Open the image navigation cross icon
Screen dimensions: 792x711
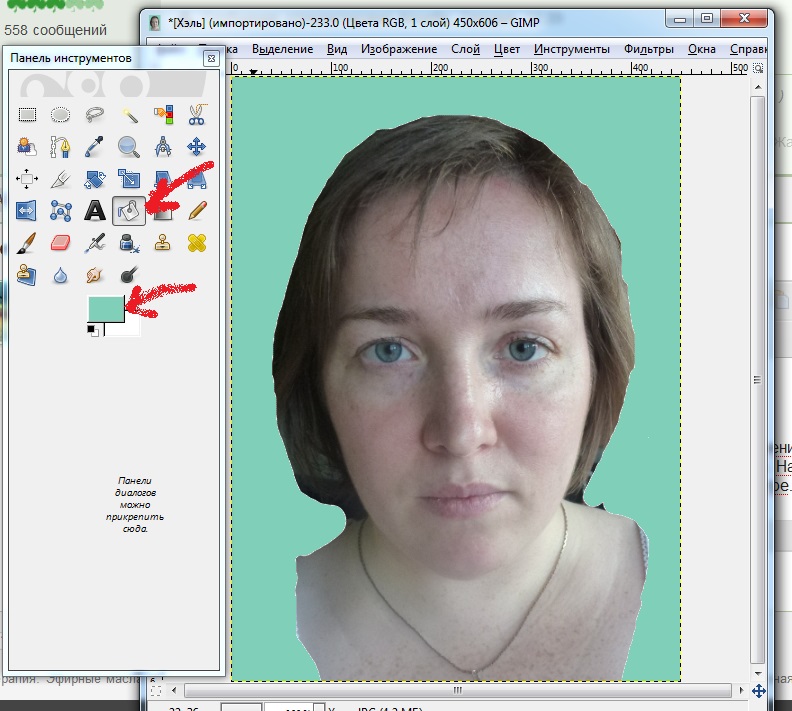tap(759, 690)
